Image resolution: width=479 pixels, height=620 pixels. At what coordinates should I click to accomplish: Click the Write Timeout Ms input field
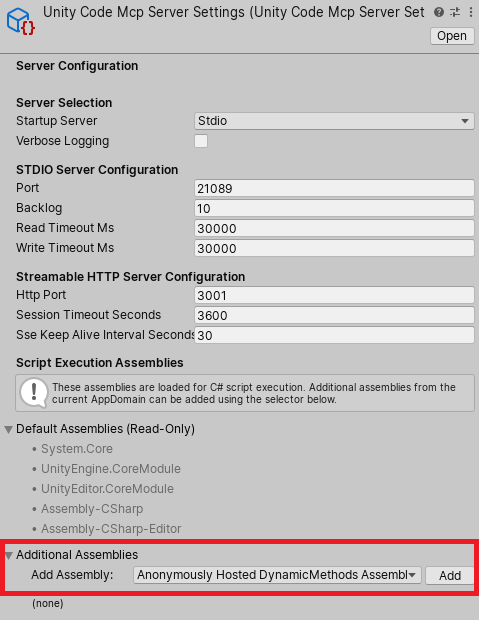click(334, 248)
